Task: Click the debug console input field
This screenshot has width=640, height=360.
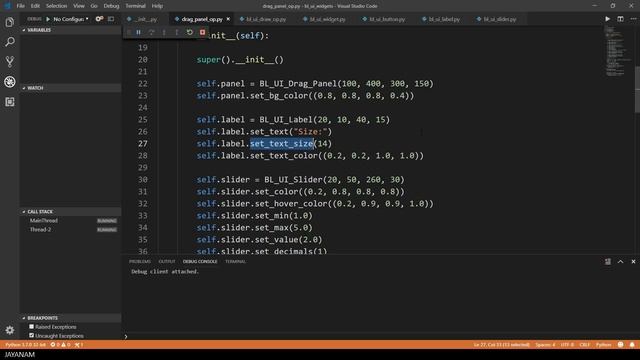Action: [x=382, y=336]
